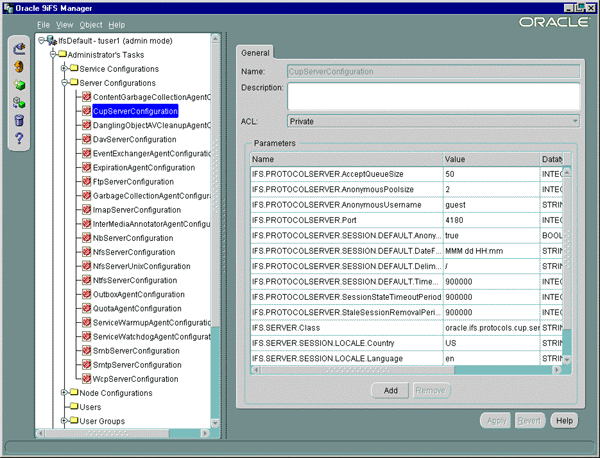600x458 pixels.
Task: Click the Description text field
Action: point(434,96)
